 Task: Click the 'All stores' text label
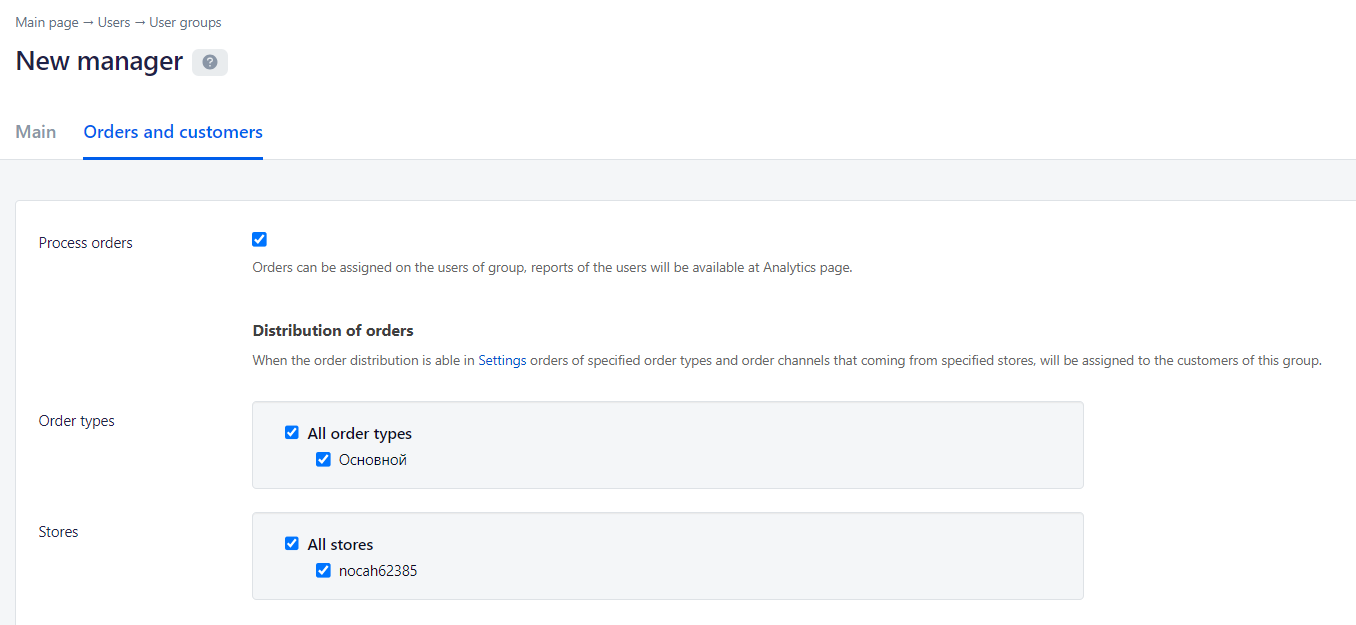coord(340,545)
